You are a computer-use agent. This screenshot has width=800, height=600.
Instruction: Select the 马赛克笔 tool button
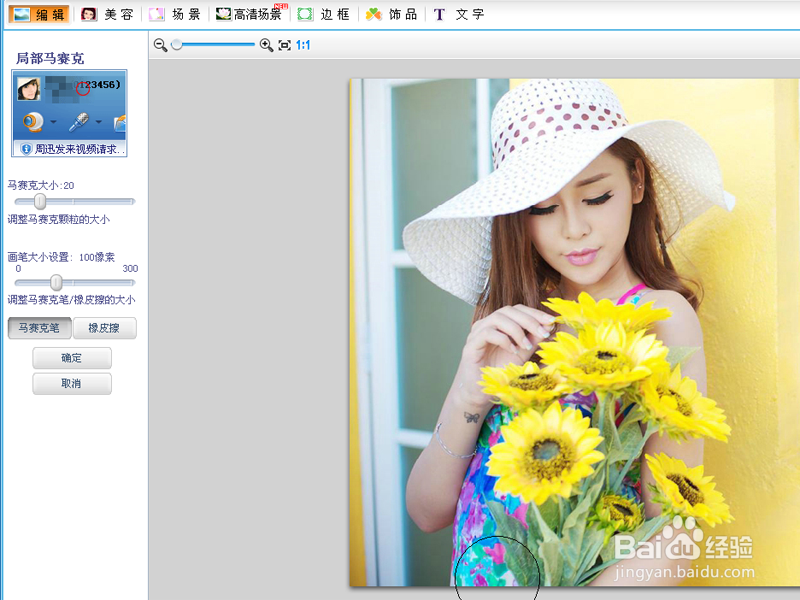click(x=39, y=328)
